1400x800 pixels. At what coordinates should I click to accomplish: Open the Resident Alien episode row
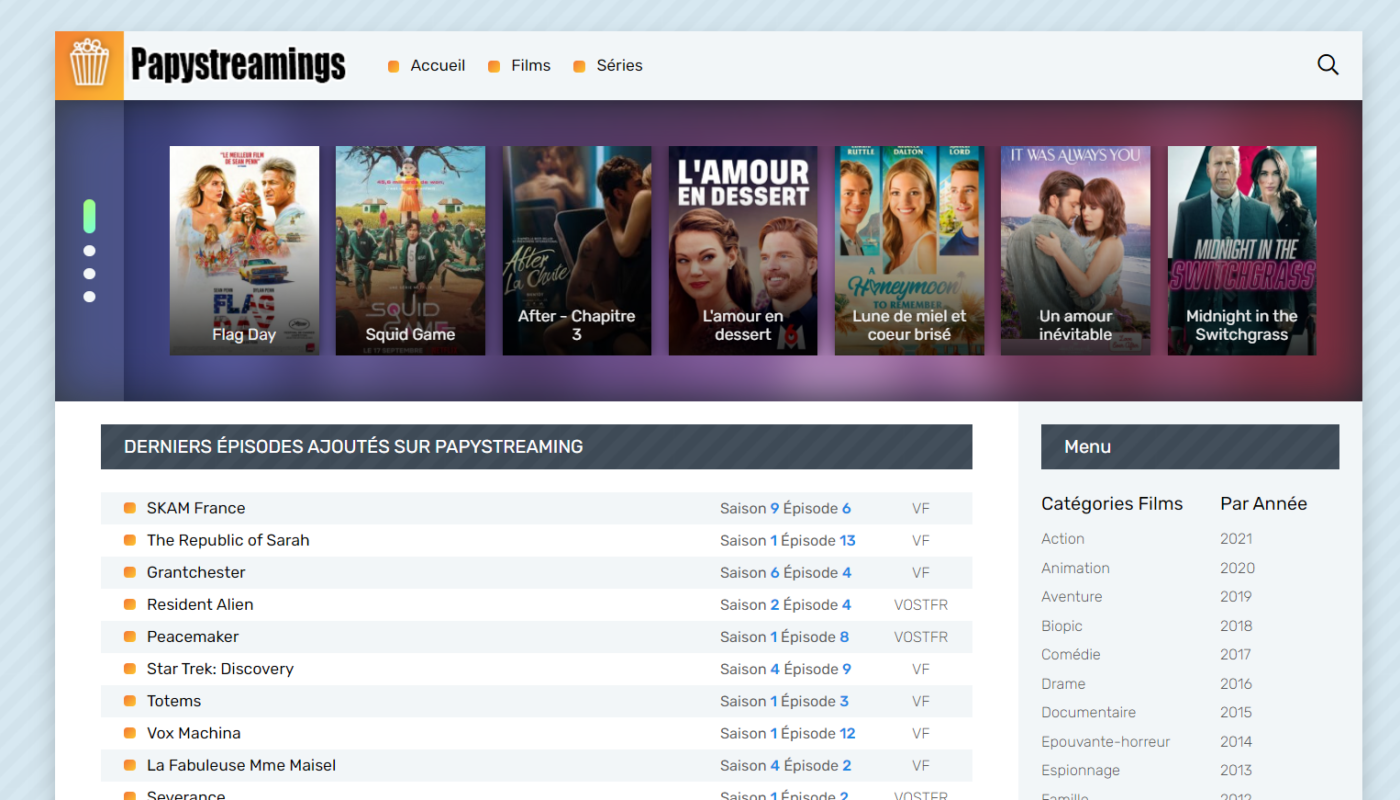[536, 604]
